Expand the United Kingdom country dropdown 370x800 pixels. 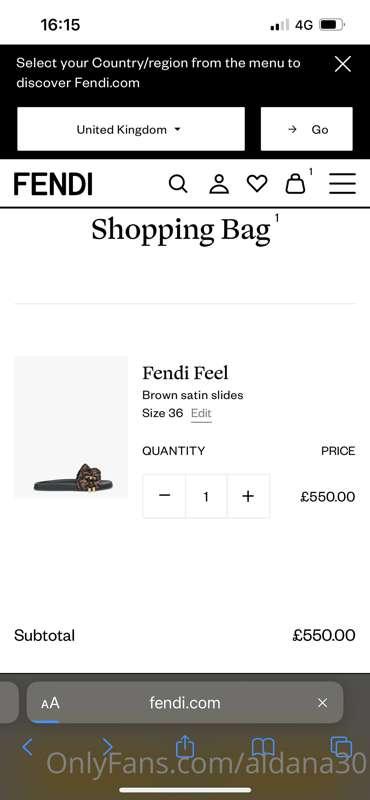point(131,129)
